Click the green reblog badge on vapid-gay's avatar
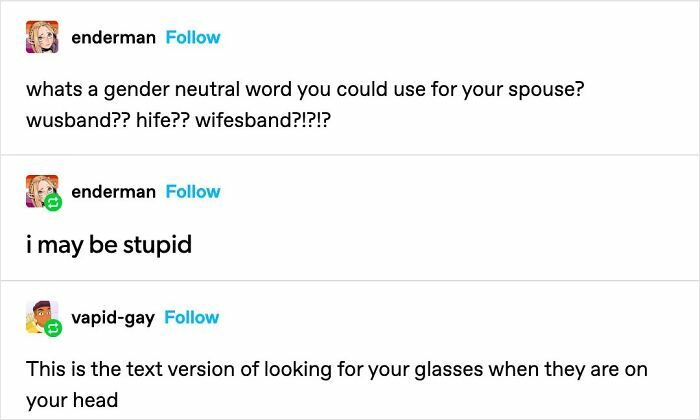700x420 pixels. point(53,329)
